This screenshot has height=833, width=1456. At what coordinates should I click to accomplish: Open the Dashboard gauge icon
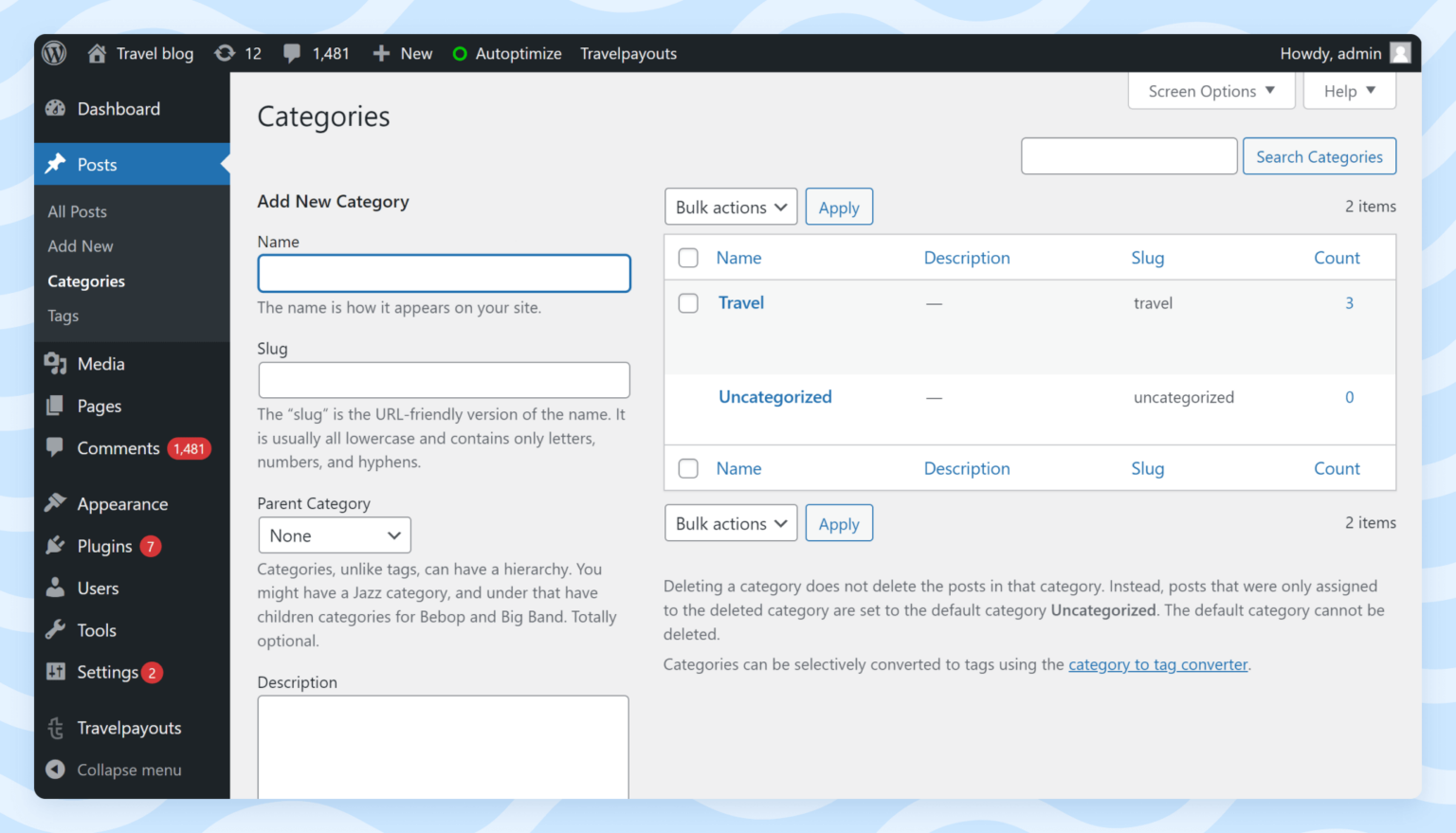[56, 109]
